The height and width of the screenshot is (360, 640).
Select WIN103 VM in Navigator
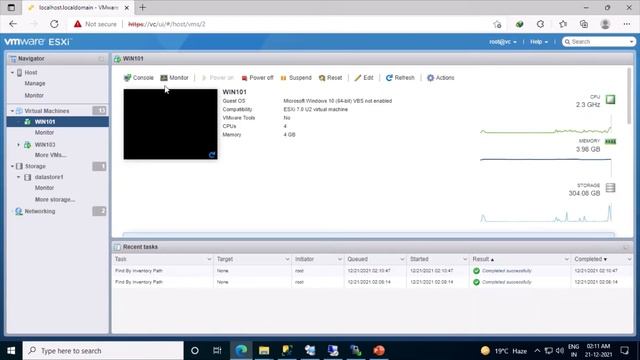[x=45, y=144]
